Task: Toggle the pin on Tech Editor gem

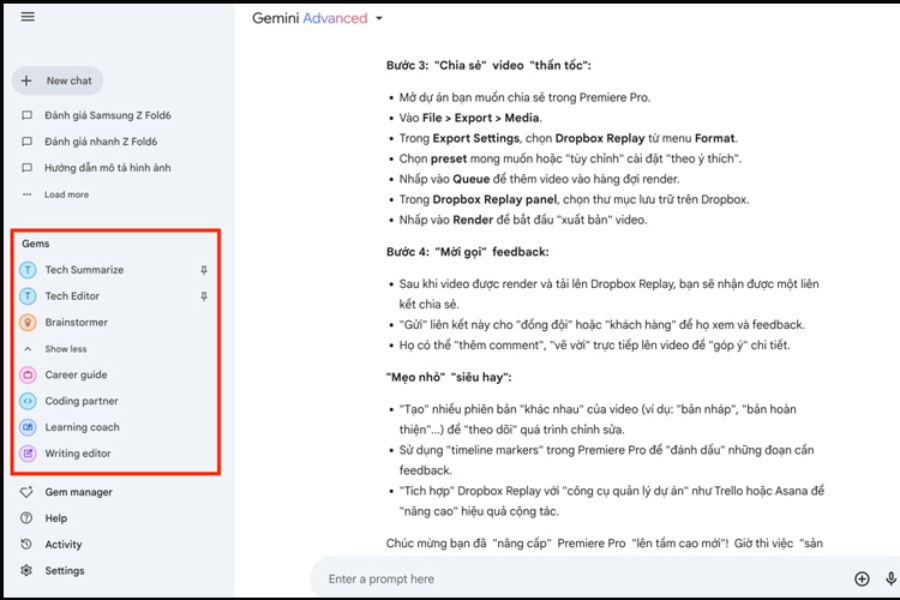Action: (x=204, y=296)
